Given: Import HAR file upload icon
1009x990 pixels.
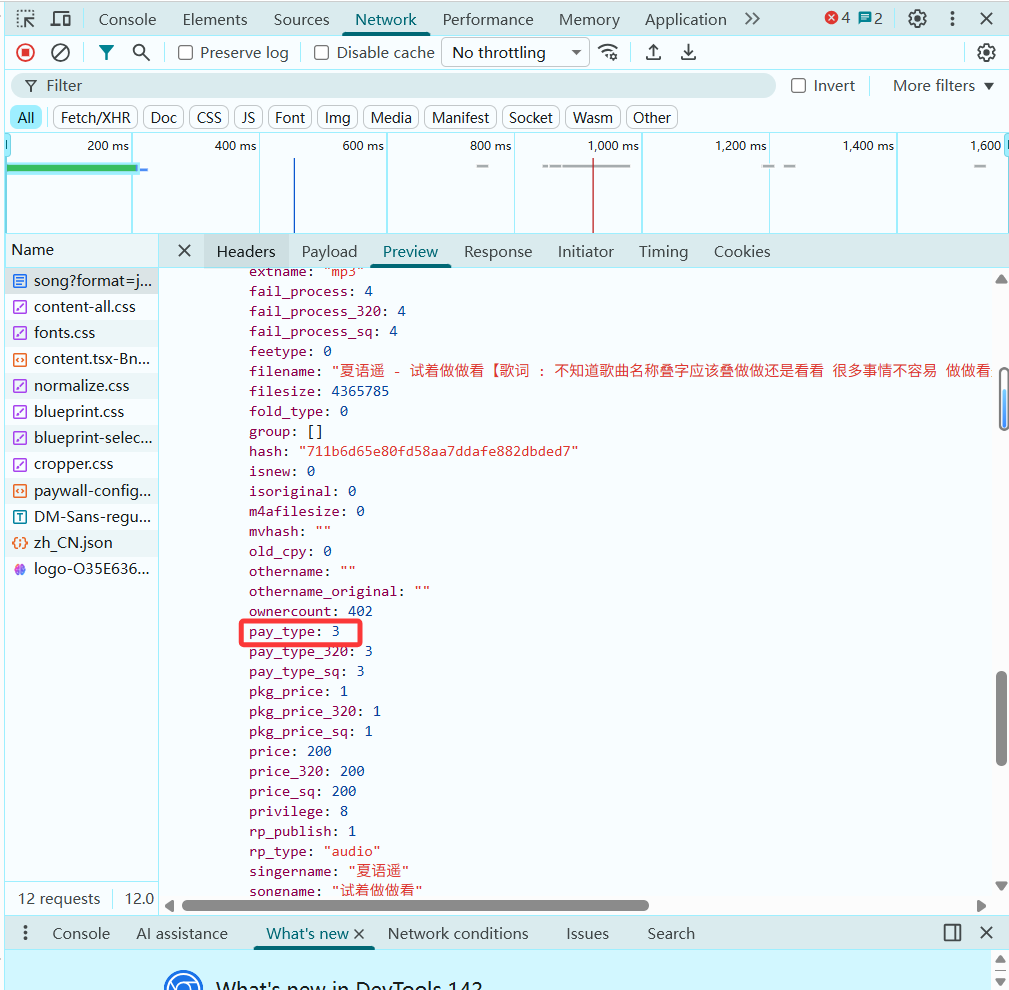Looking at the screenshot, I should point(653,53).
